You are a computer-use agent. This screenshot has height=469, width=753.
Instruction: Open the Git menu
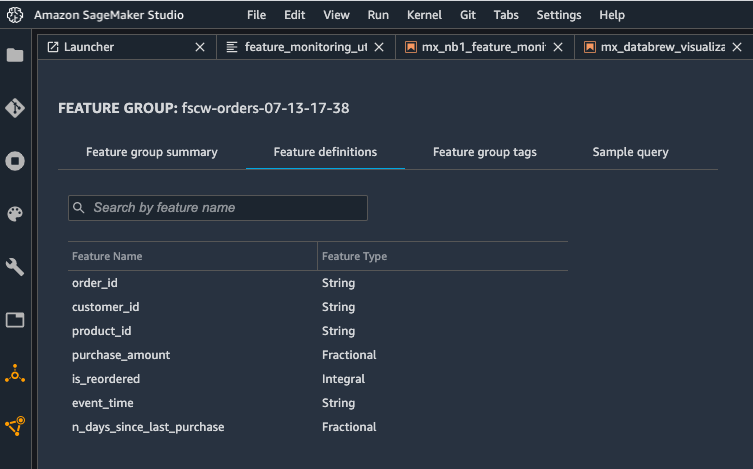click(x=468, y=15)
